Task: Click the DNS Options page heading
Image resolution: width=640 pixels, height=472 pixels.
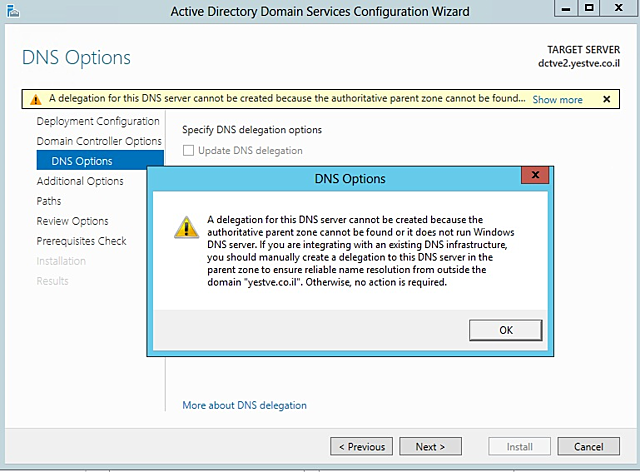Action: (x=76, y=57)
